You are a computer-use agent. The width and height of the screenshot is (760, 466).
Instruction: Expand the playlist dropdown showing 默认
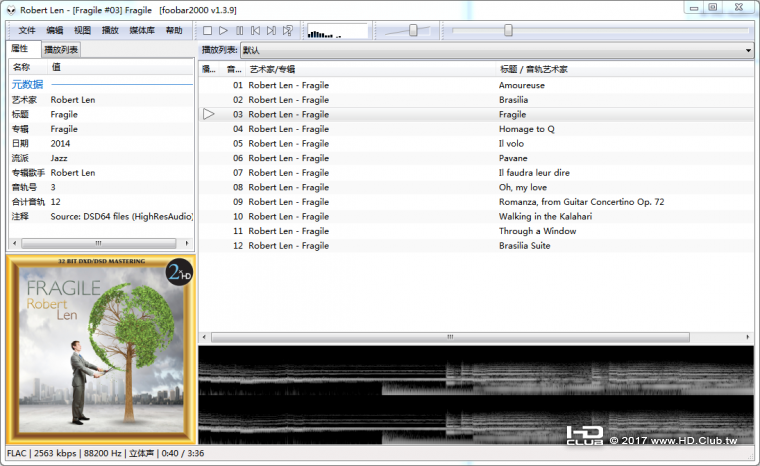pos(747,50)
